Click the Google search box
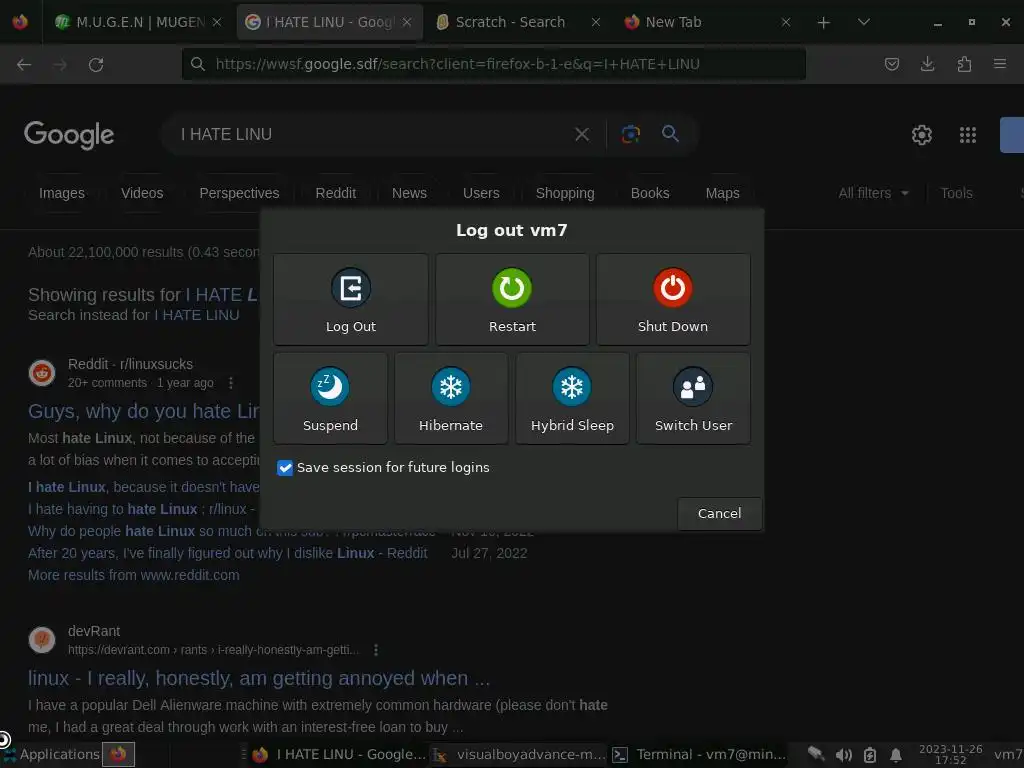This screenshot has width=1024, height=768. (372, 135)
